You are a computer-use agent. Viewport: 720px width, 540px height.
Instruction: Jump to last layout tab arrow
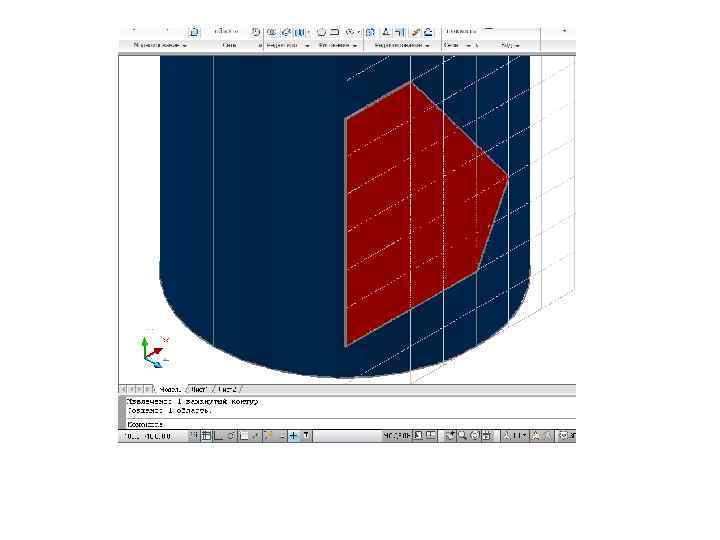pyautogui.click(x=148, y=389)
